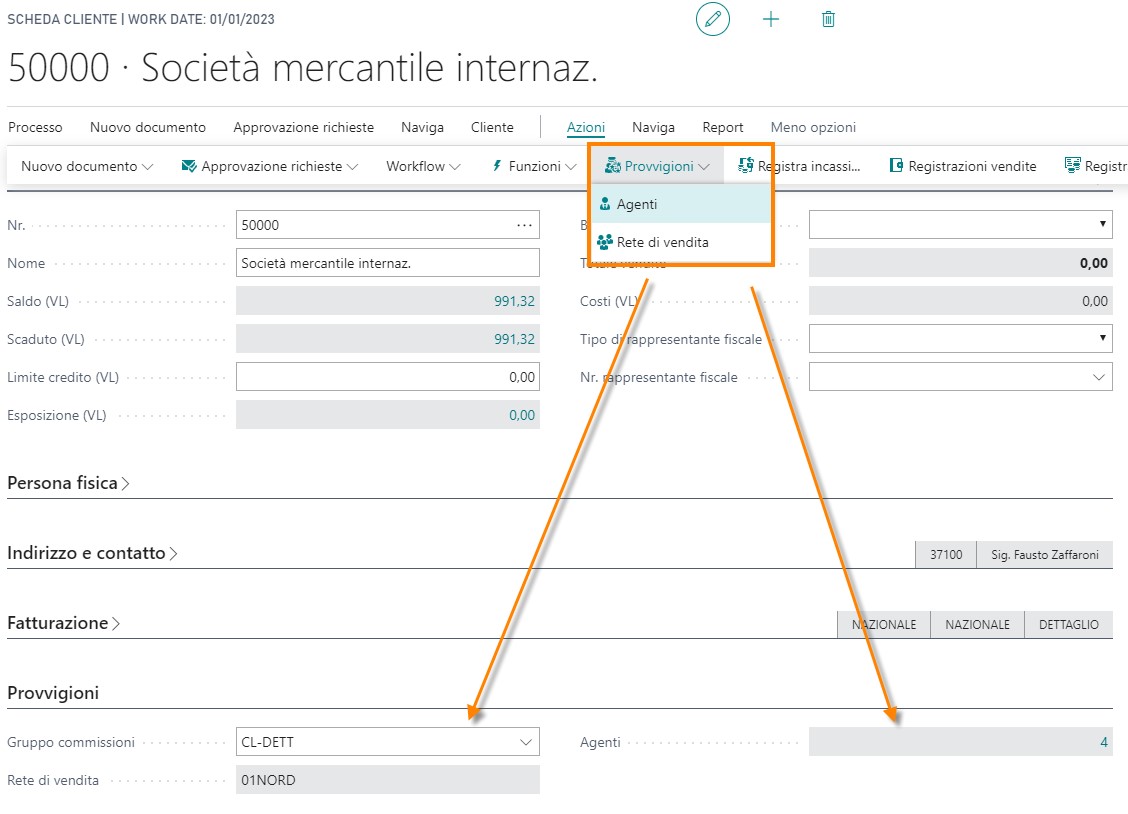1128x814 pixels.
Task: Select Agenti from the Provvigioni menu
Action: click(636, 204)
